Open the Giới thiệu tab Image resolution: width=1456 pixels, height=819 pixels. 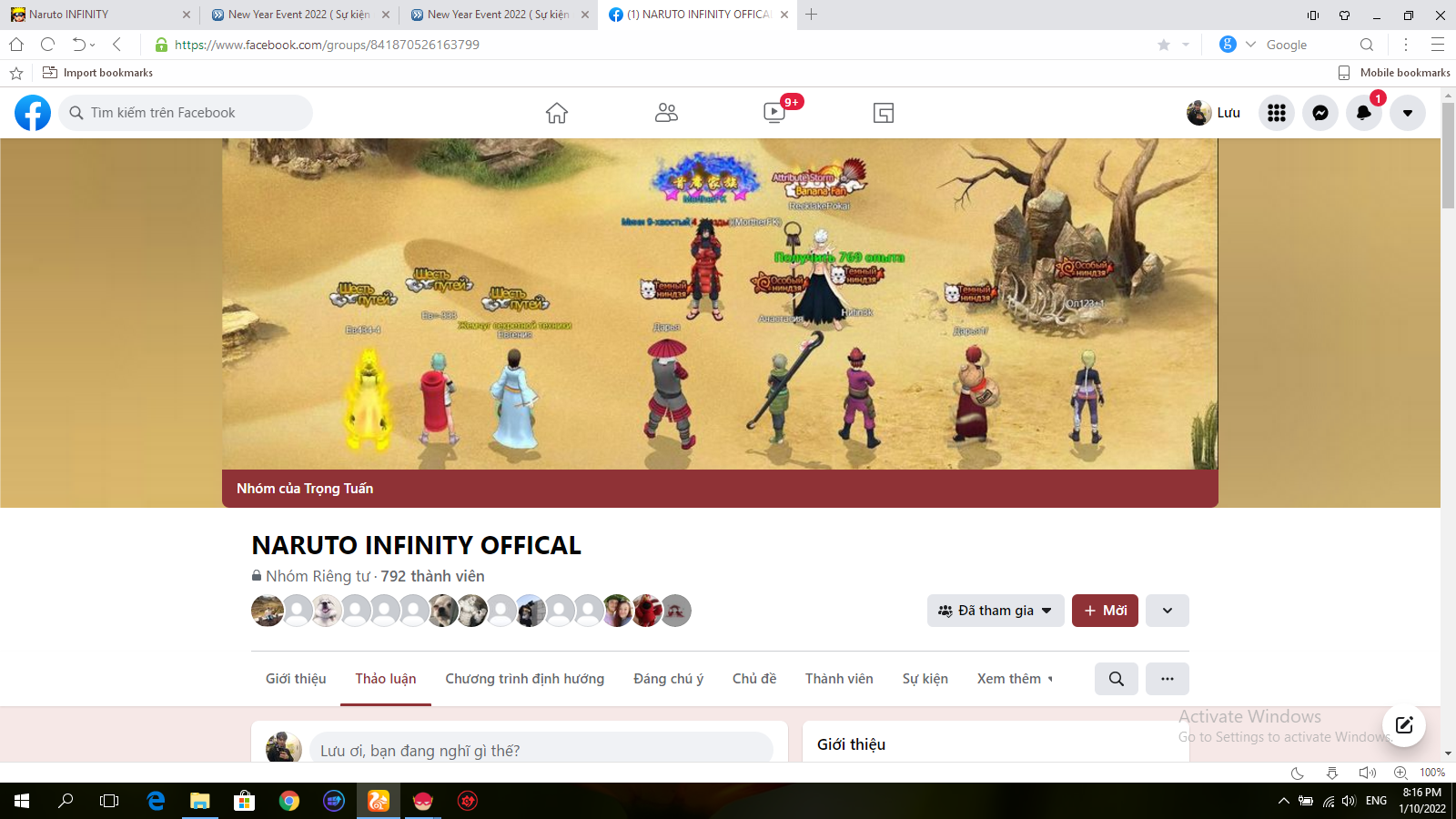click(296, 679)
